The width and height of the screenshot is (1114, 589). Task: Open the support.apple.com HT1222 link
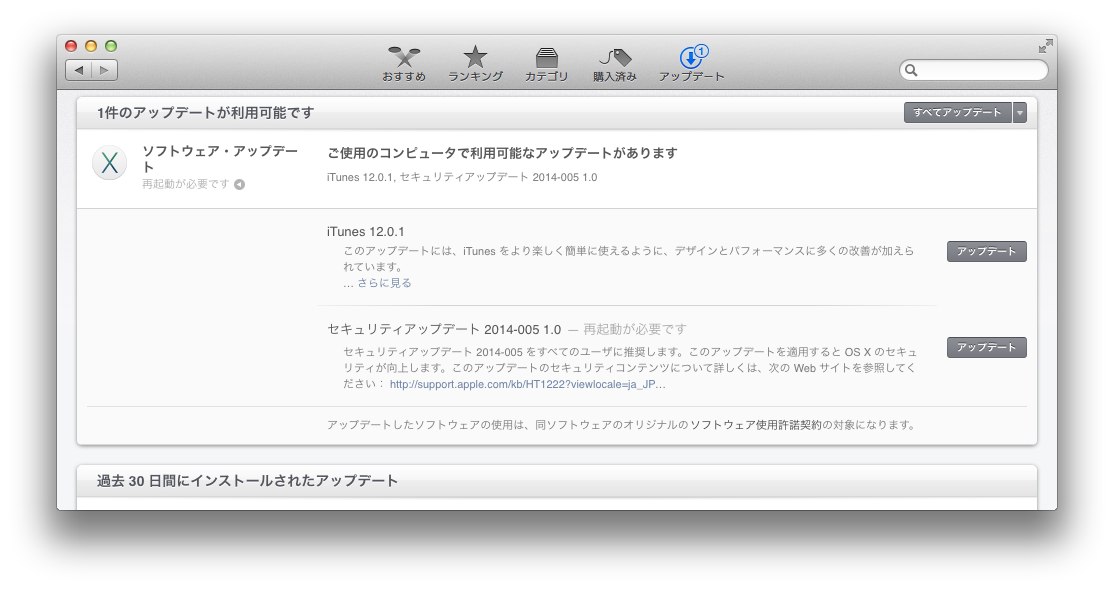click(x=527, y=384)
